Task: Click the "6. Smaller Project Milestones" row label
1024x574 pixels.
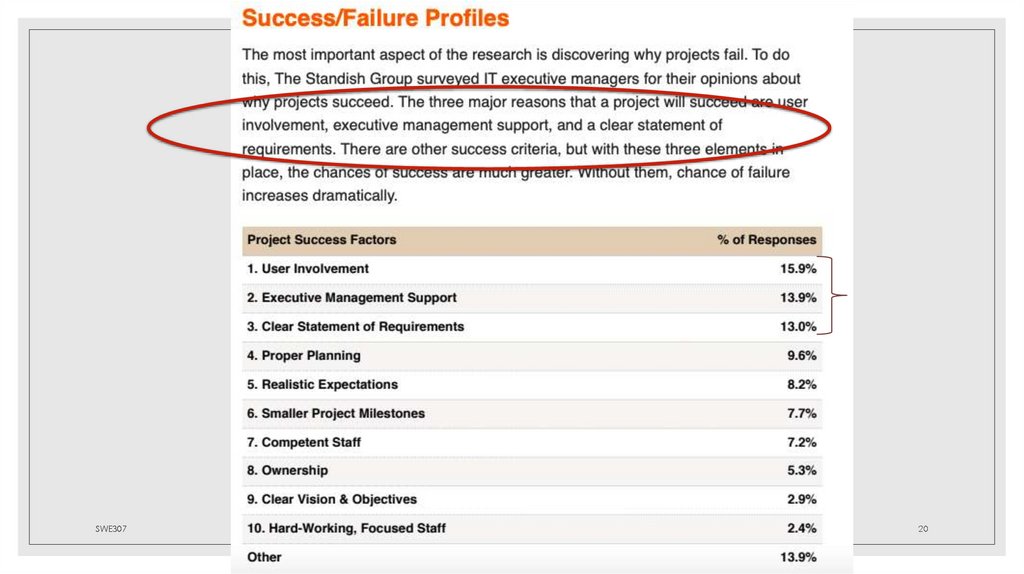Action: coord(336,414)
